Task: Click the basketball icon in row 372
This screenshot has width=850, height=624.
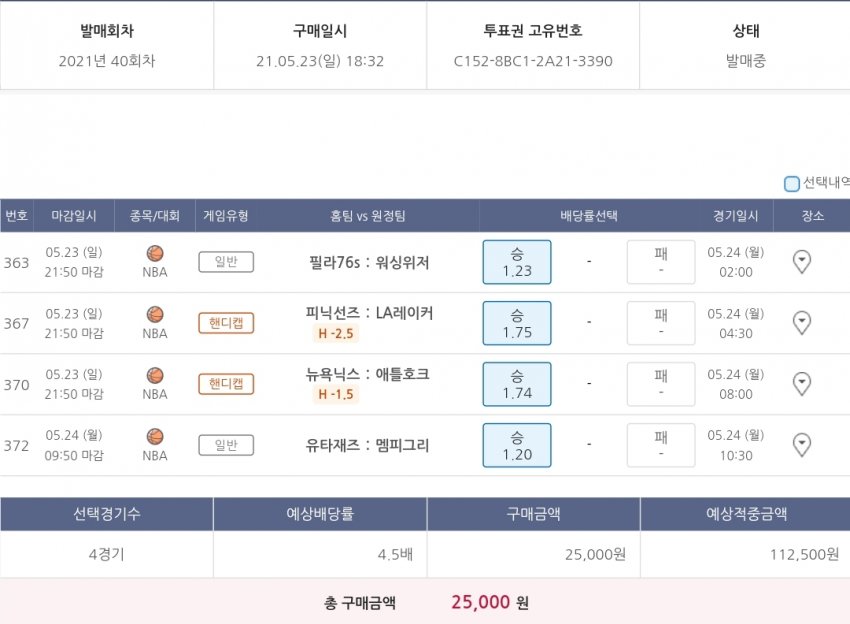Action: point(155,437)
